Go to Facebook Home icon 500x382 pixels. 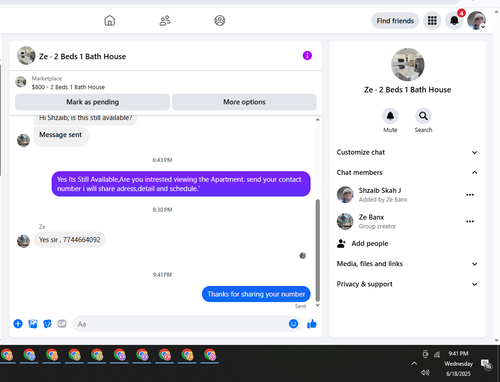[110, 21]
